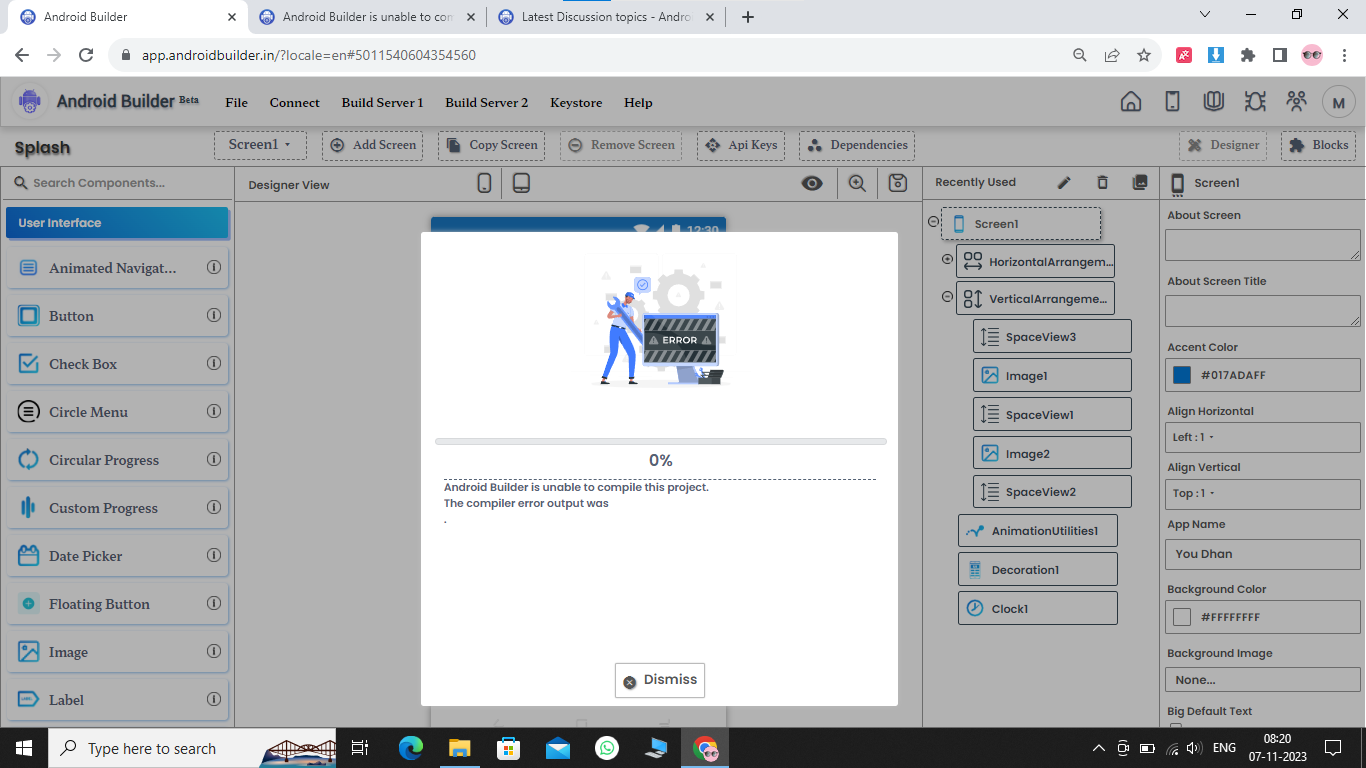Show info for Check Box component

point(213,363)
